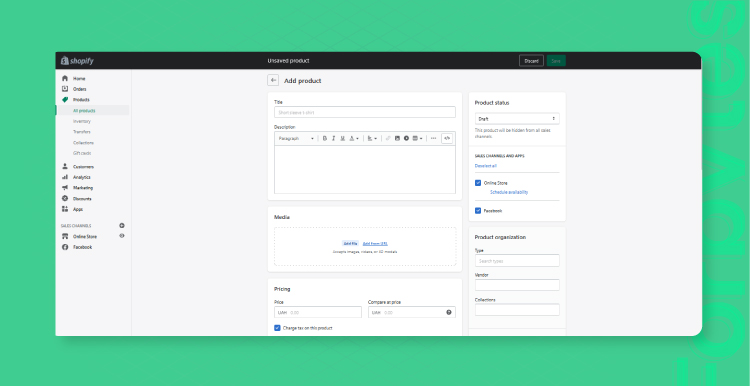750x386 pixels.
Task: Insert a link in the description
Action: pos(388,138)
